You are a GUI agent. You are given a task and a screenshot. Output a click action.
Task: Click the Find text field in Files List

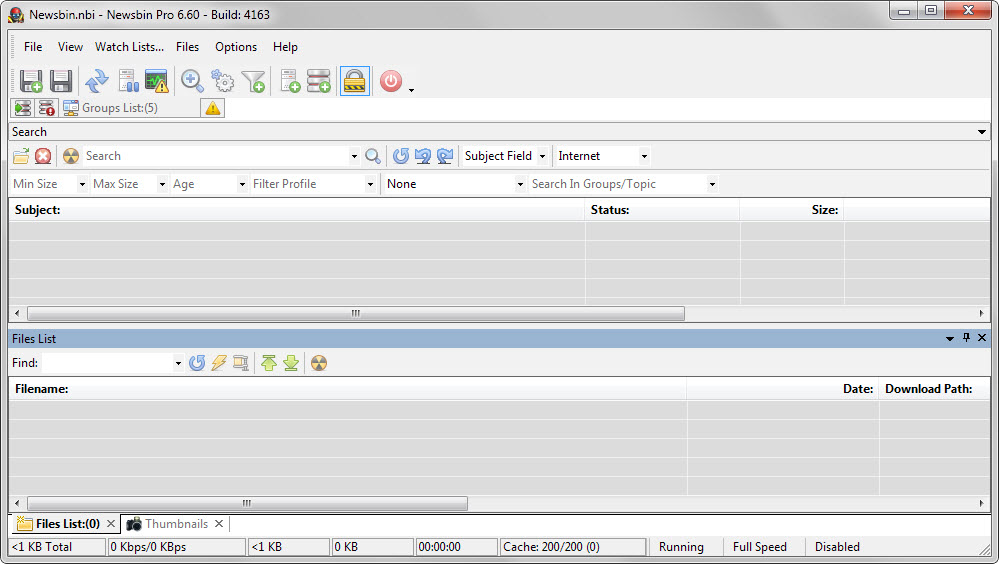[107, 363]
